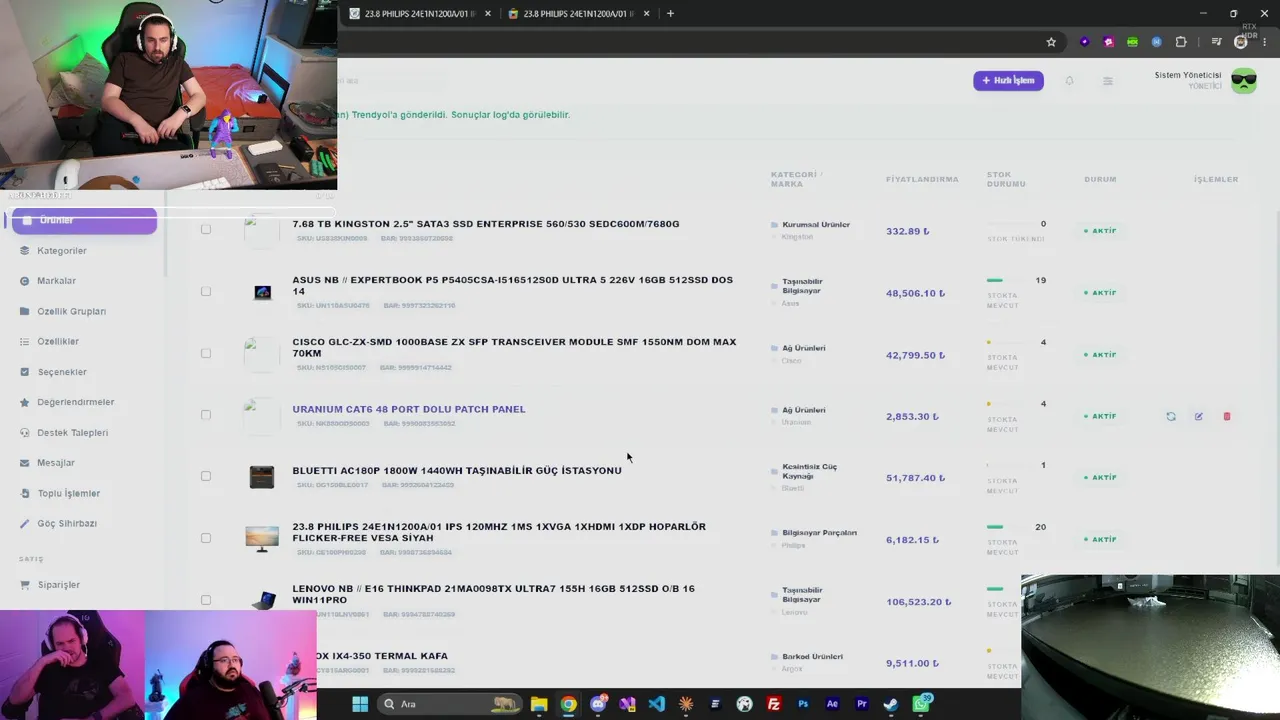Switch to the second Philips 24E1N1200A browser tab

coord(578,14)
